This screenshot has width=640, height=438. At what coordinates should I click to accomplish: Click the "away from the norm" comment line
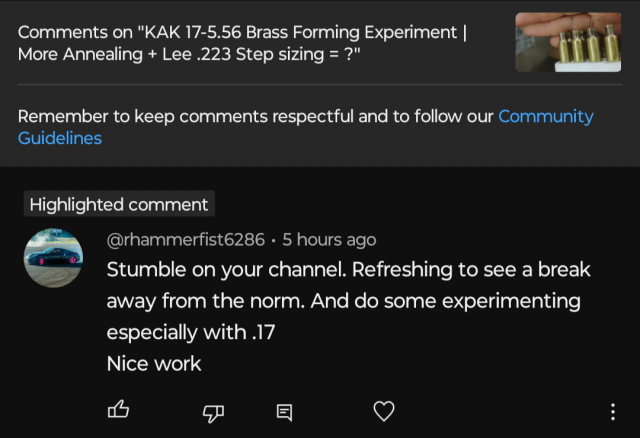pos(343,301)
